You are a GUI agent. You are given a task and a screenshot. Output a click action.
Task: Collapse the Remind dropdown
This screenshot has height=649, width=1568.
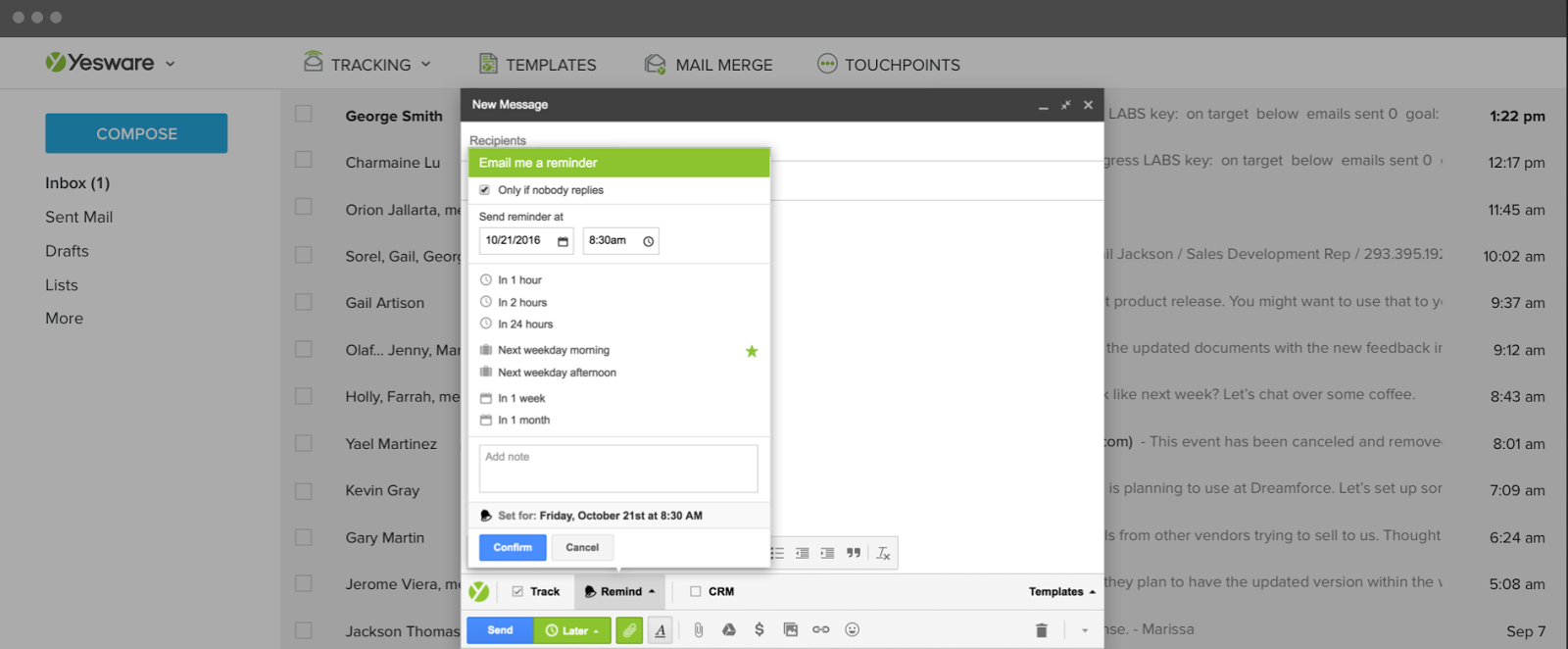click(652, 591)
